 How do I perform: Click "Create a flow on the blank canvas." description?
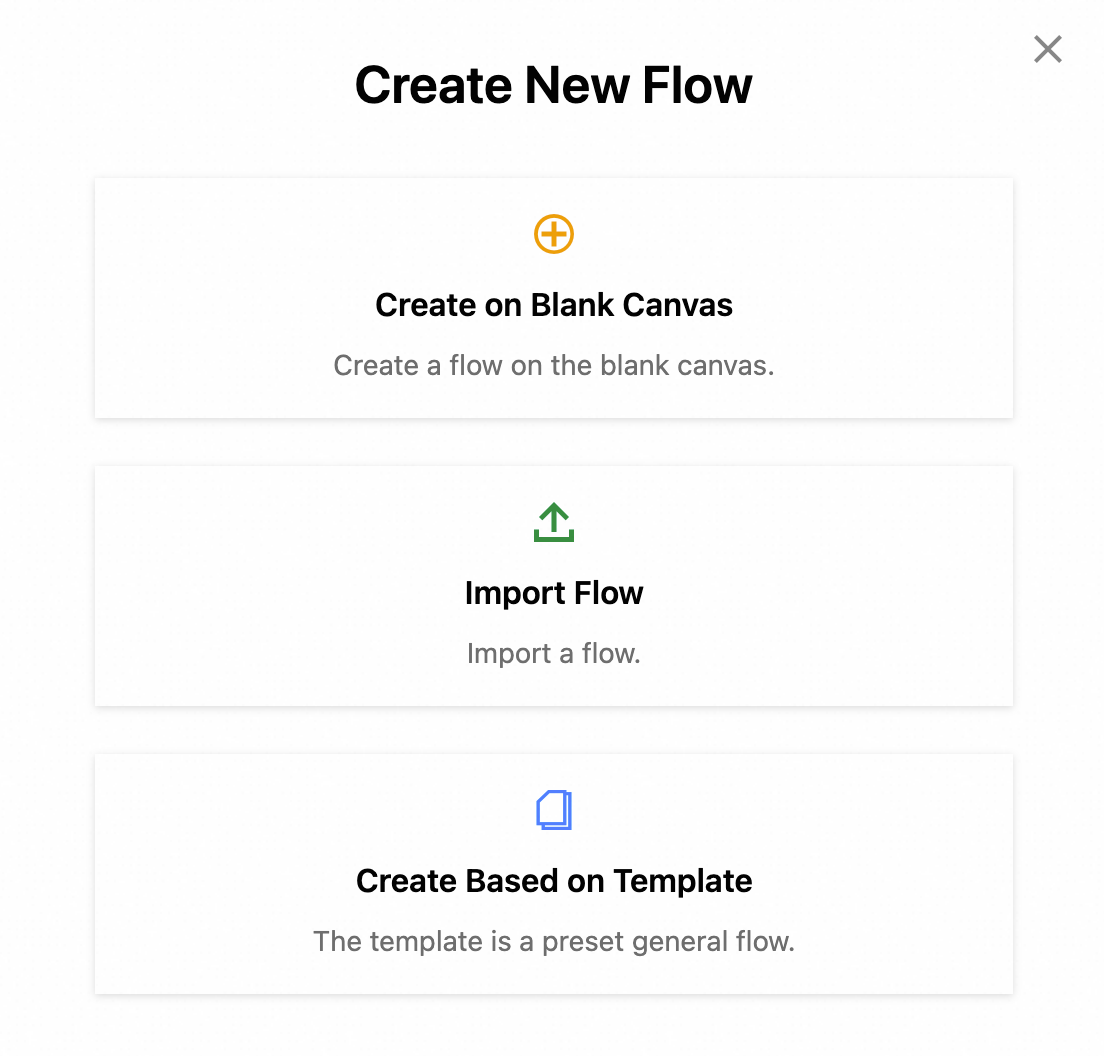coord(554,365)
